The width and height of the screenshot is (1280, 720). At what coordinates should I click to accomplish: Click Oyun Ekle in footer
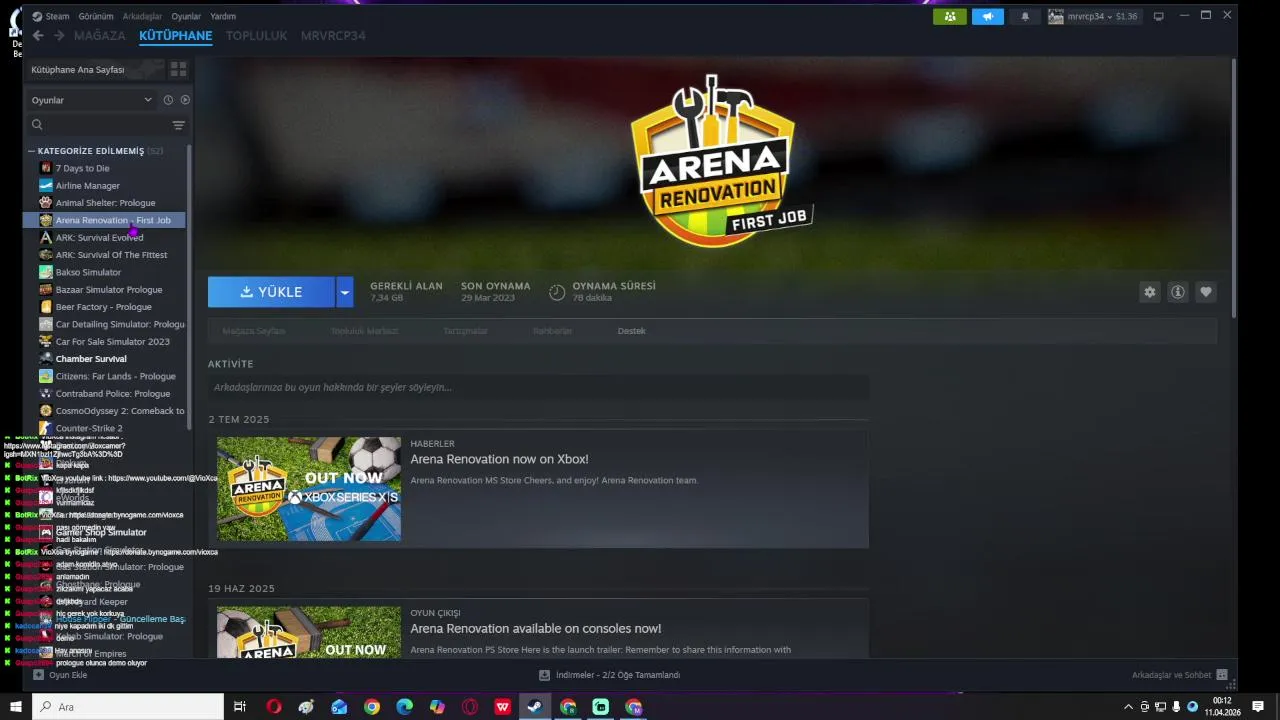coord(60,675)
